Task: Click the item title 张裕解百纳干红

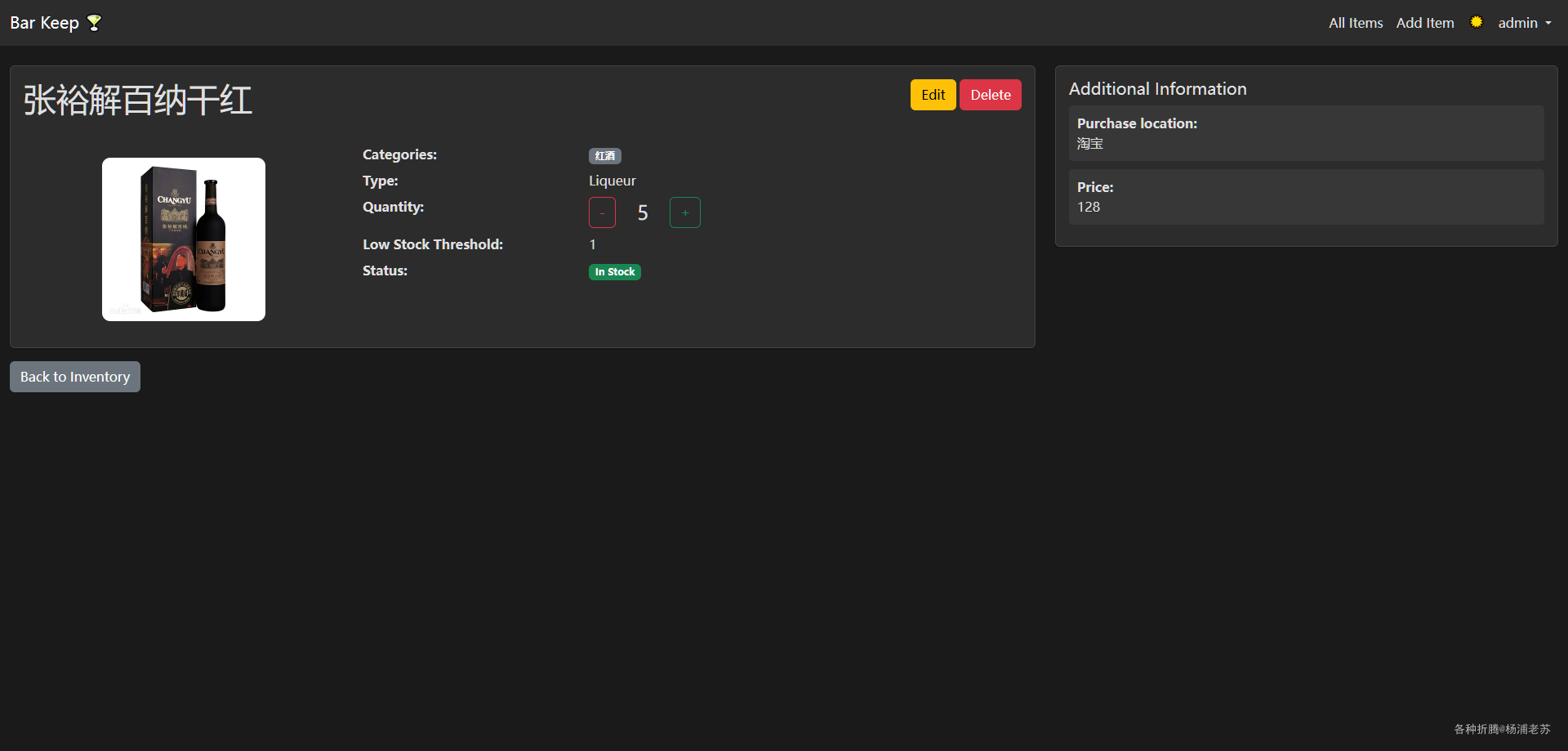Action: pos(138,101)
